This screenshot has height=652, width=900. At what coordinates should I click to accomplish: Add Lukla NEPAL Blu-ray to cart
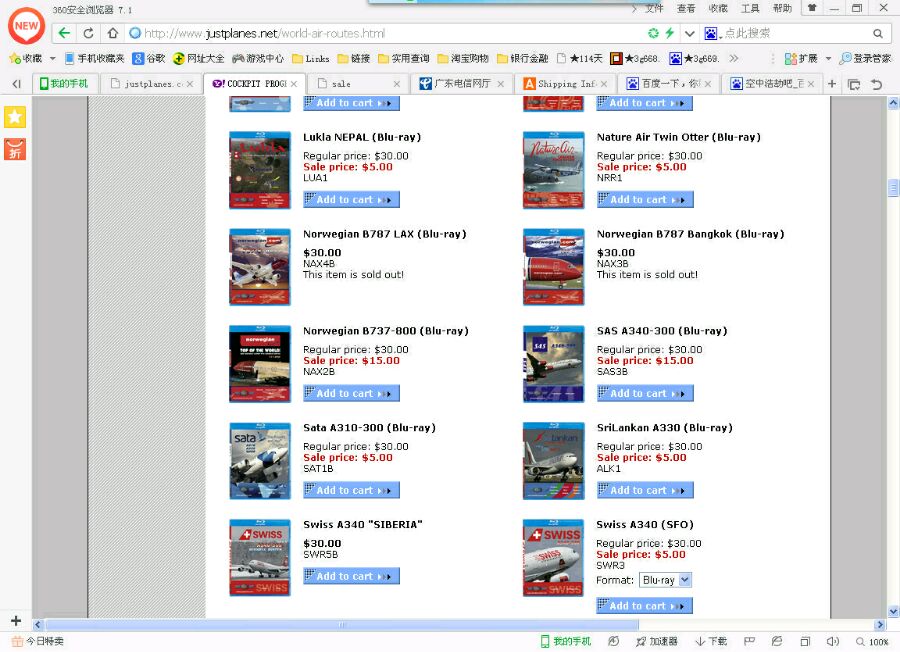[351, 199]
